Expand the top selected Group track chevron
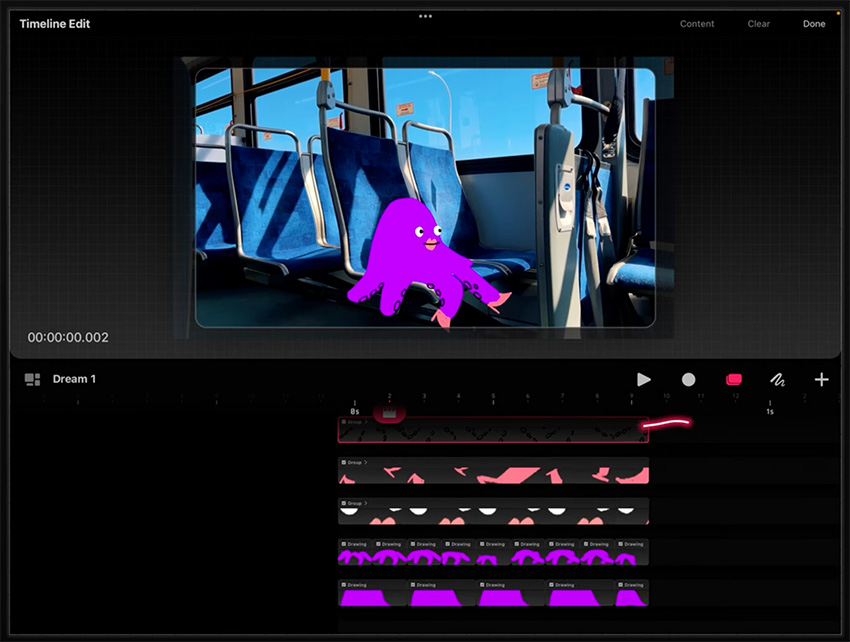850x642 pixels. [x=367, y=423]
